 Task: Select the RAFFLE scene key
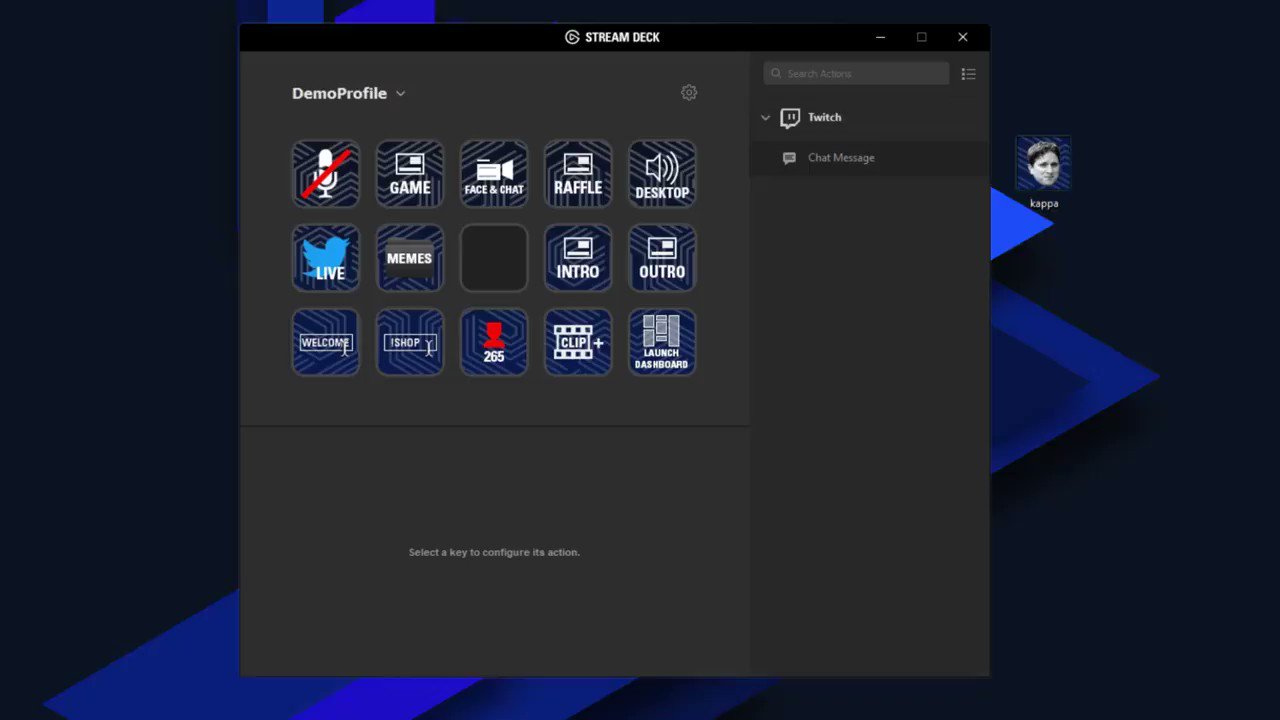[578, 174]
